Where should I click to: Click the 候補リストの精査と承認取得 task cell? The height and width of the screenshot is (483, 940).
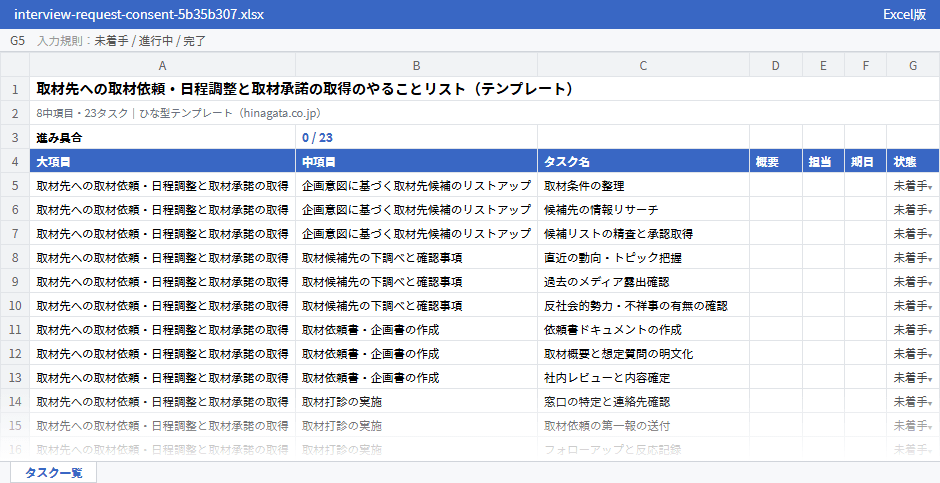click(x=643, y=233)
